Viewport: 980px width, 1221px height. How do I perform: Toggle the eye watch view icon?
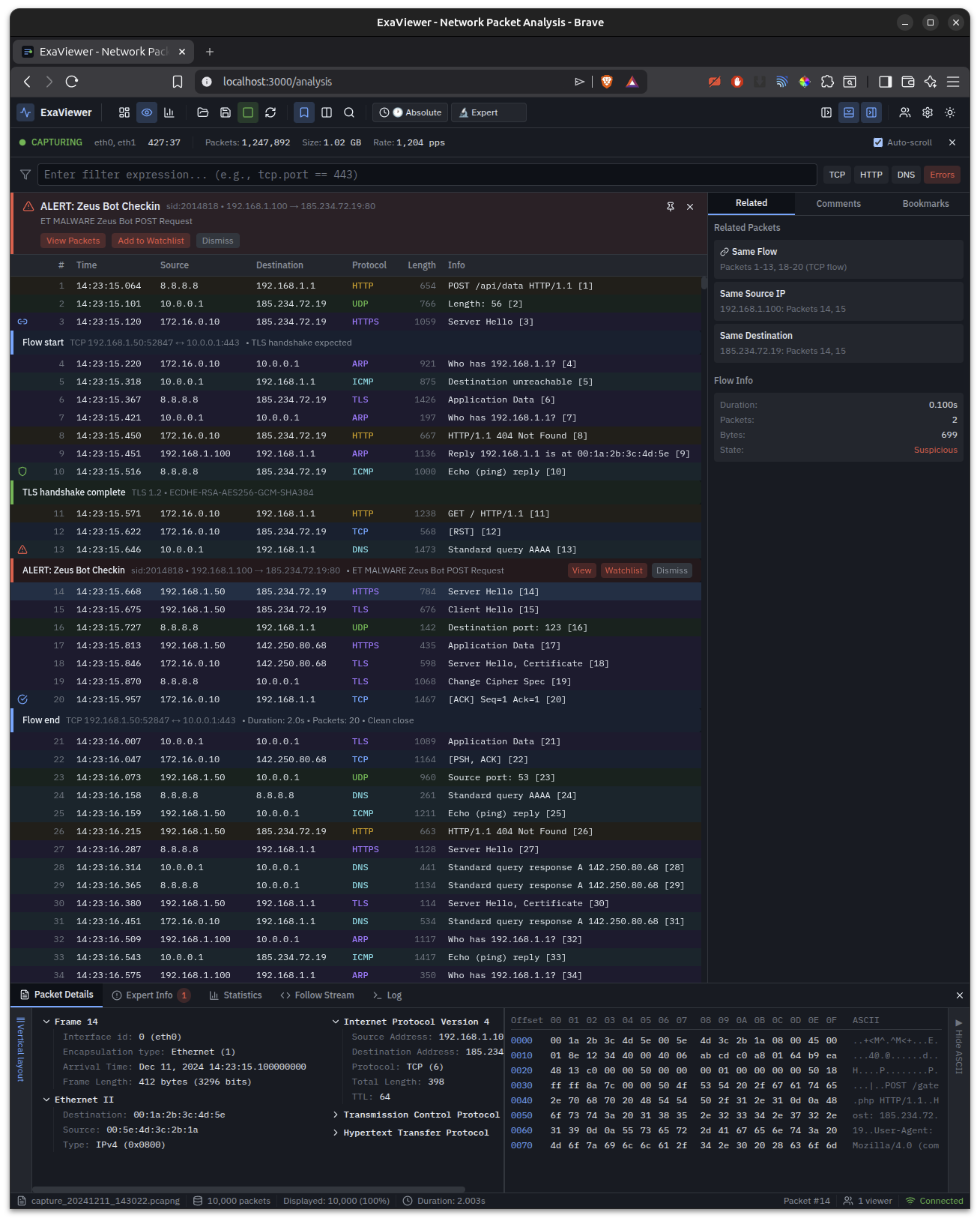coord(147,112)
